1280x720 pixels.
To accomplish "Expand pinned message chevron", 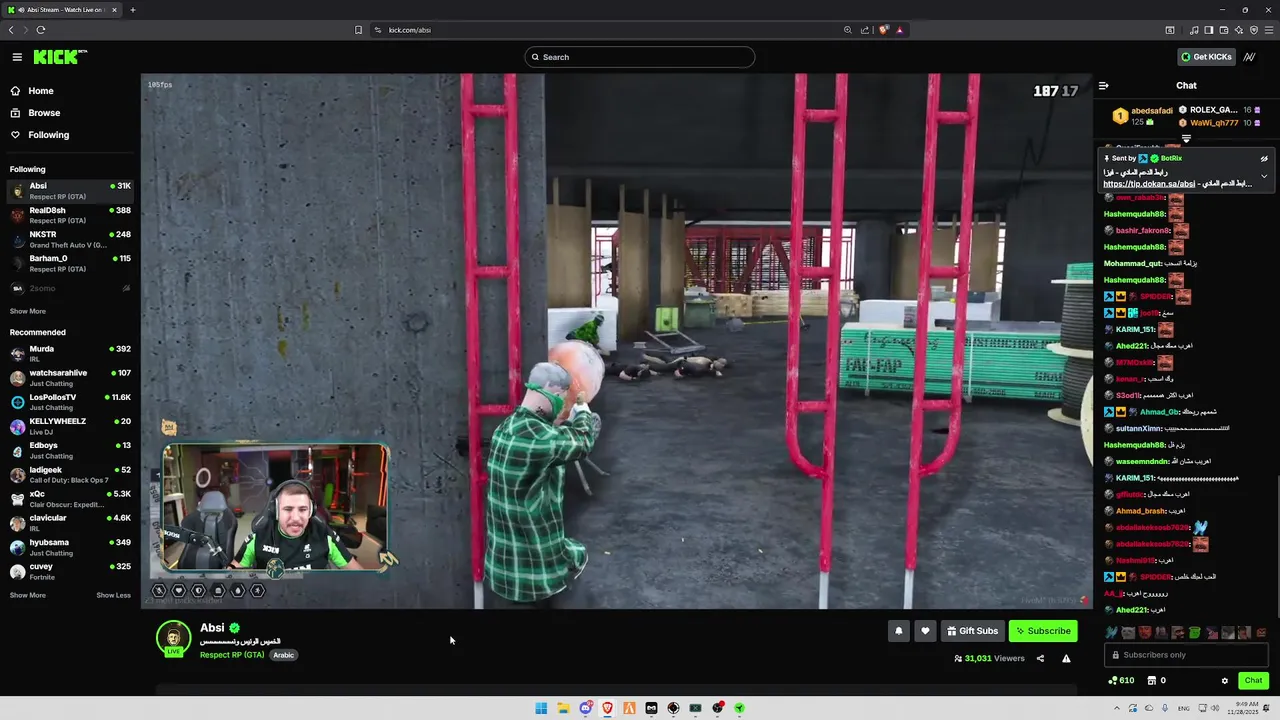I will point(1263,176).
